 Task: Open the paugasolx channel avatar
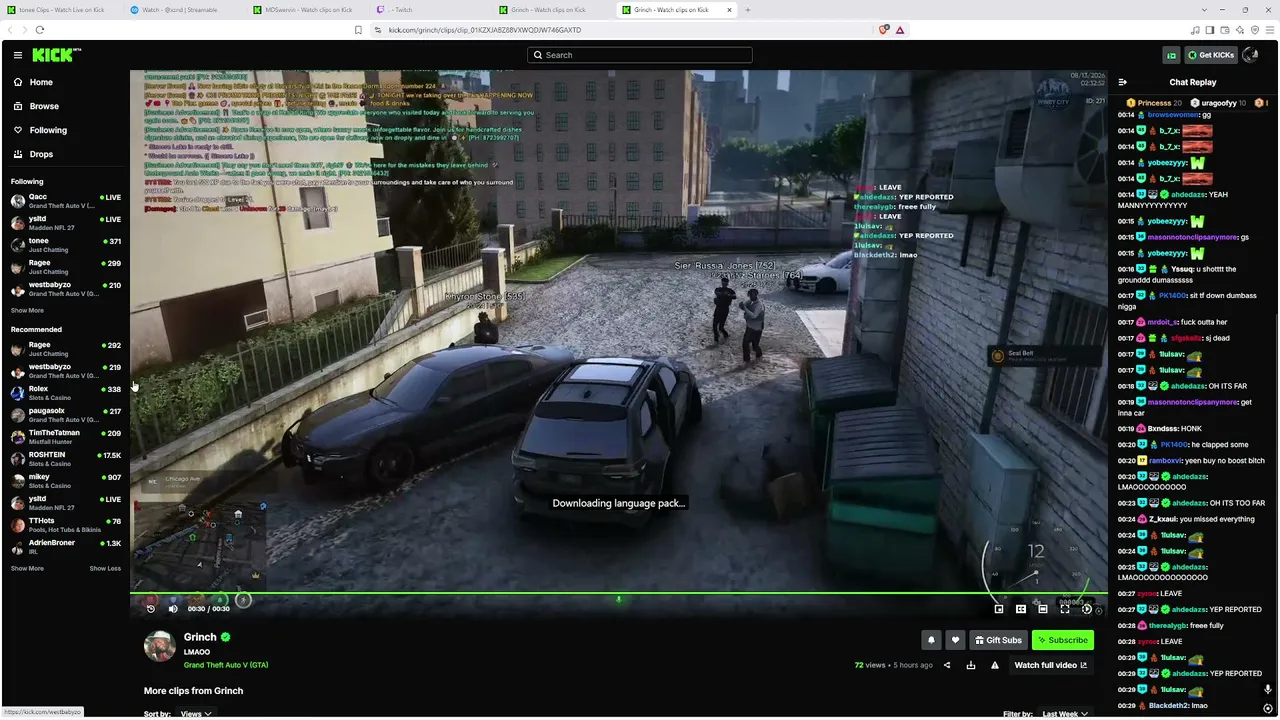click(18, 414)
